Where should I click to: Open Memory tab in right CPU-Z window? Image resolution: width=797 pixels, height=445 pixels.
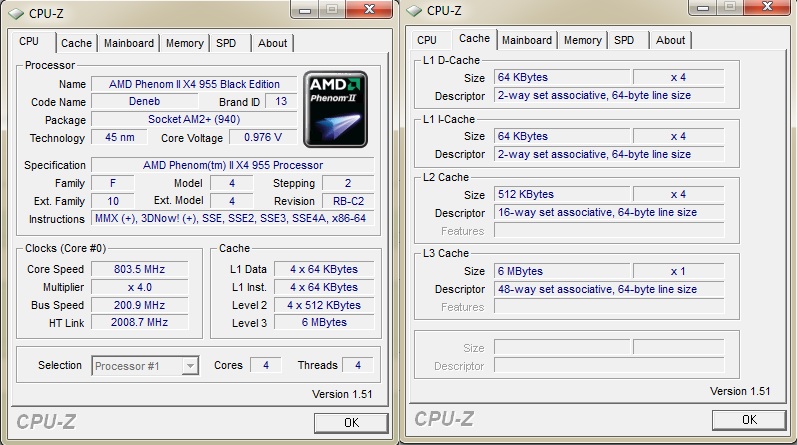pyautogui.click(x=583, y=40)
